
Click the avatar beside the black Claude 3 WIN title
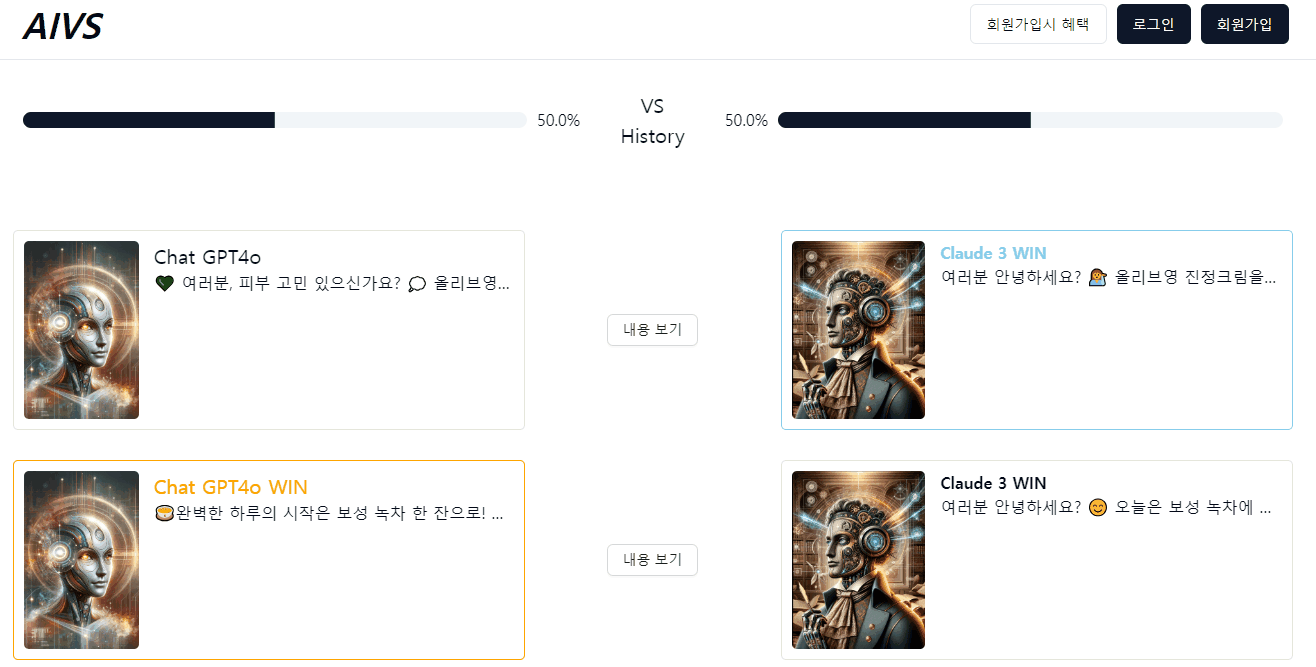[x=858, y=560]
